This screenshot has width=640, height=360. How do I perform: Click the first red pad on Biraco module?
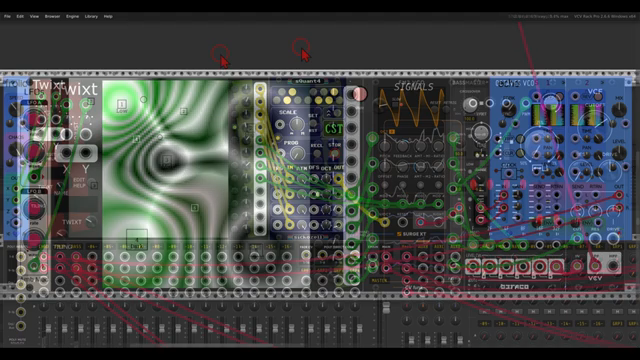[473, 267]
